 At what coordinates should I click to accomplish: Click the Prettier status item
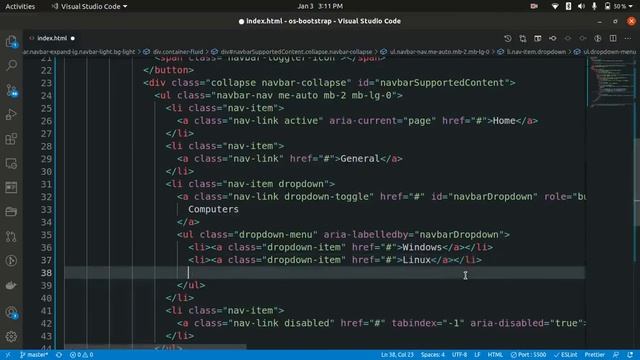click(x=595, y=355)
